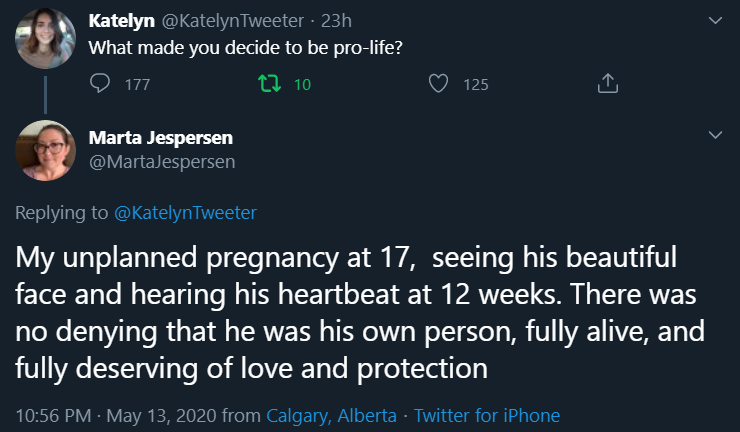Select the tweet text about being pro-life

pos(246,47)
